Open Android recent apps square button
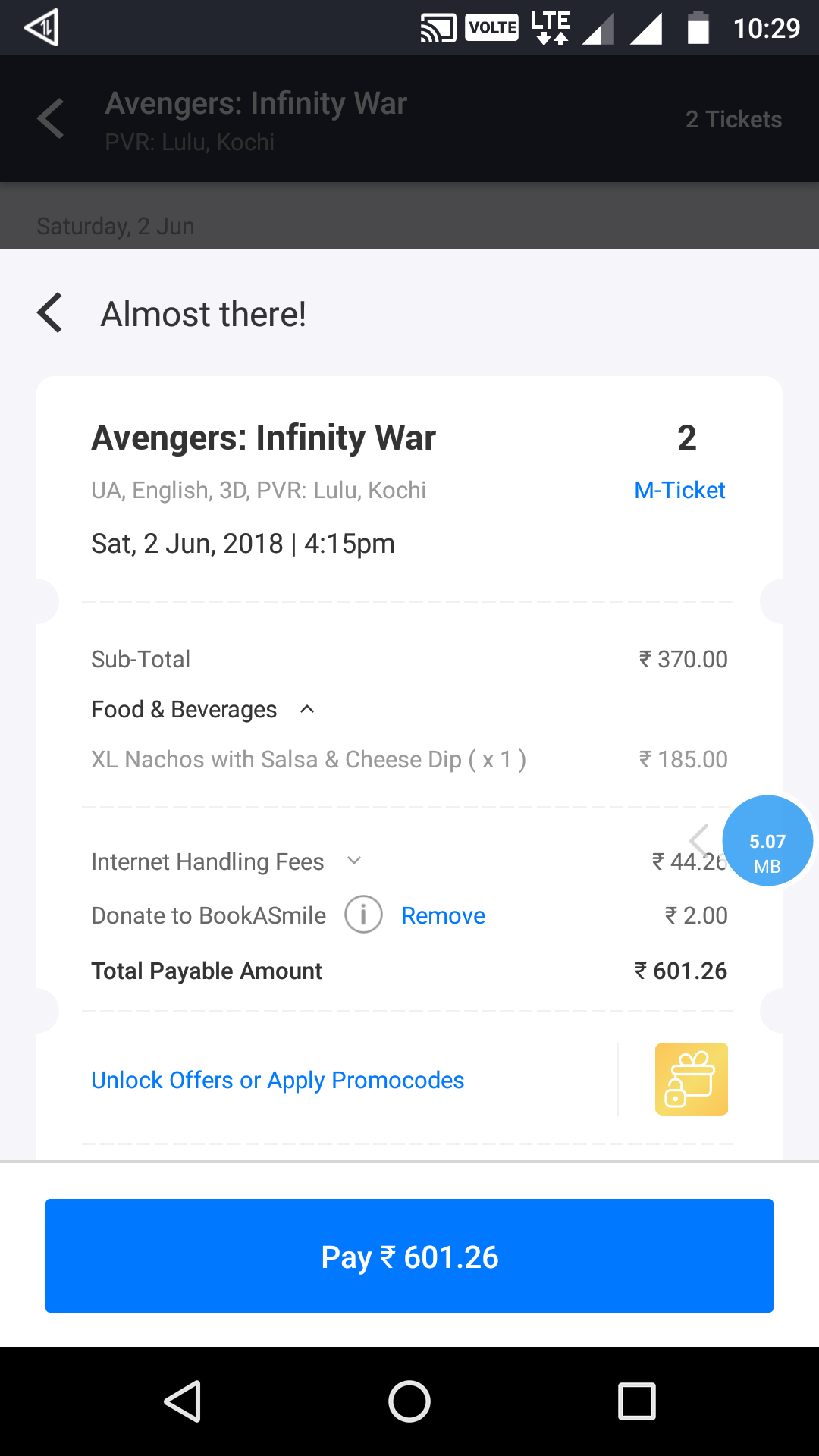The width and height of the screenshot is (819, 1456). point(636,1401)
